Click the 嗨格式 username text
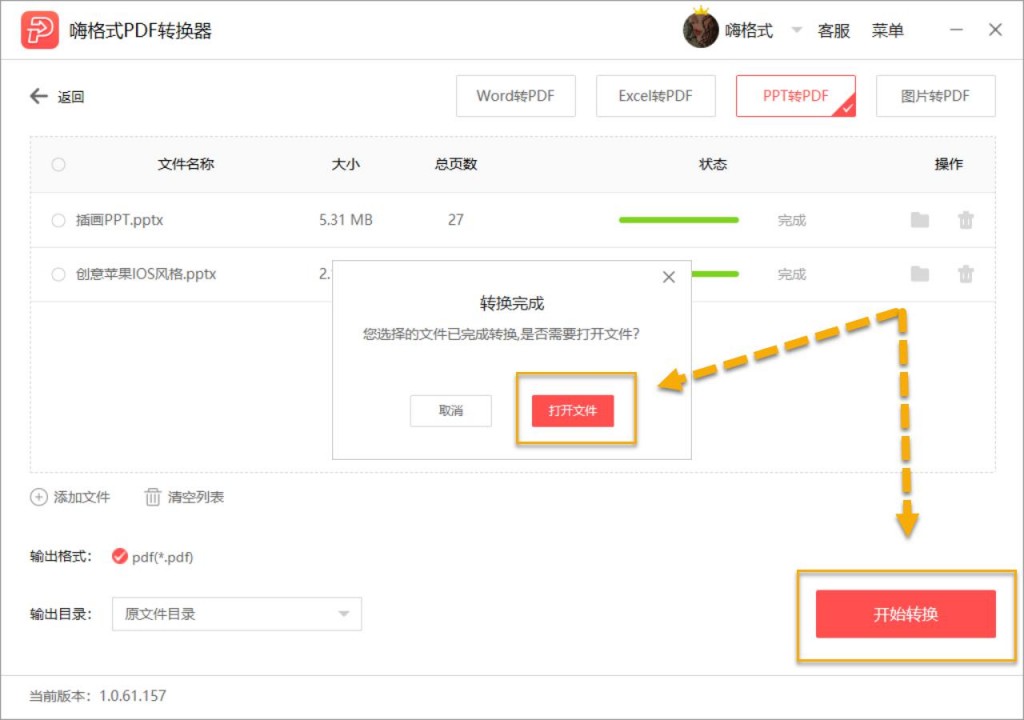Viewport: 1024px width, 720px height. coord(749,31)
